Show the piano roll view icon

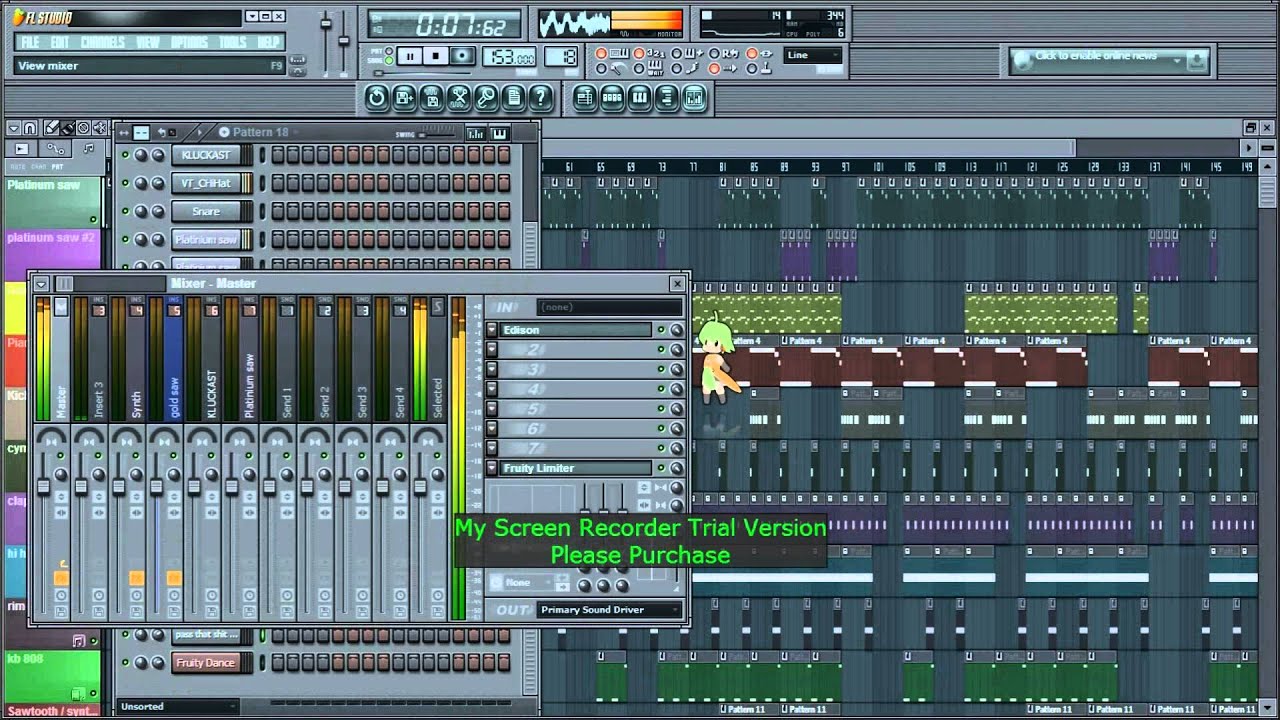[639, 97]
